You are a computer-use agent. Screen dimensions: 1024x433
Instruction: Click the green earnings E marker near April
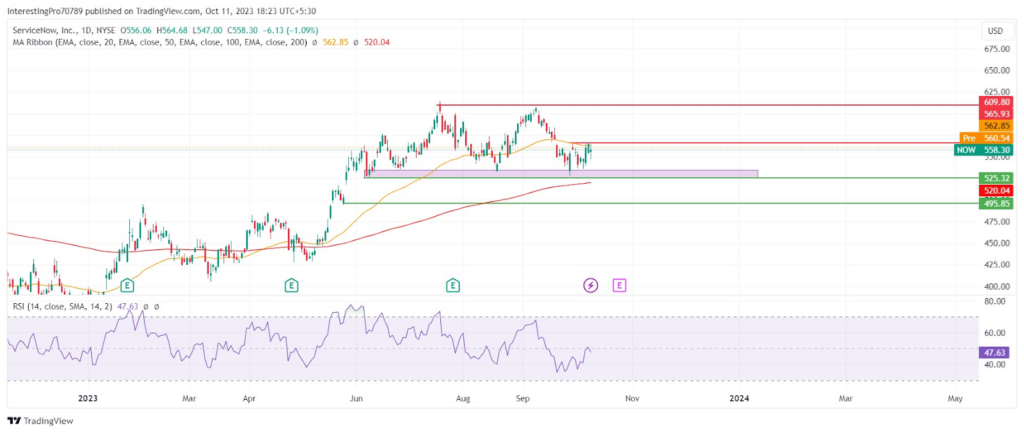tap(291, 285)
